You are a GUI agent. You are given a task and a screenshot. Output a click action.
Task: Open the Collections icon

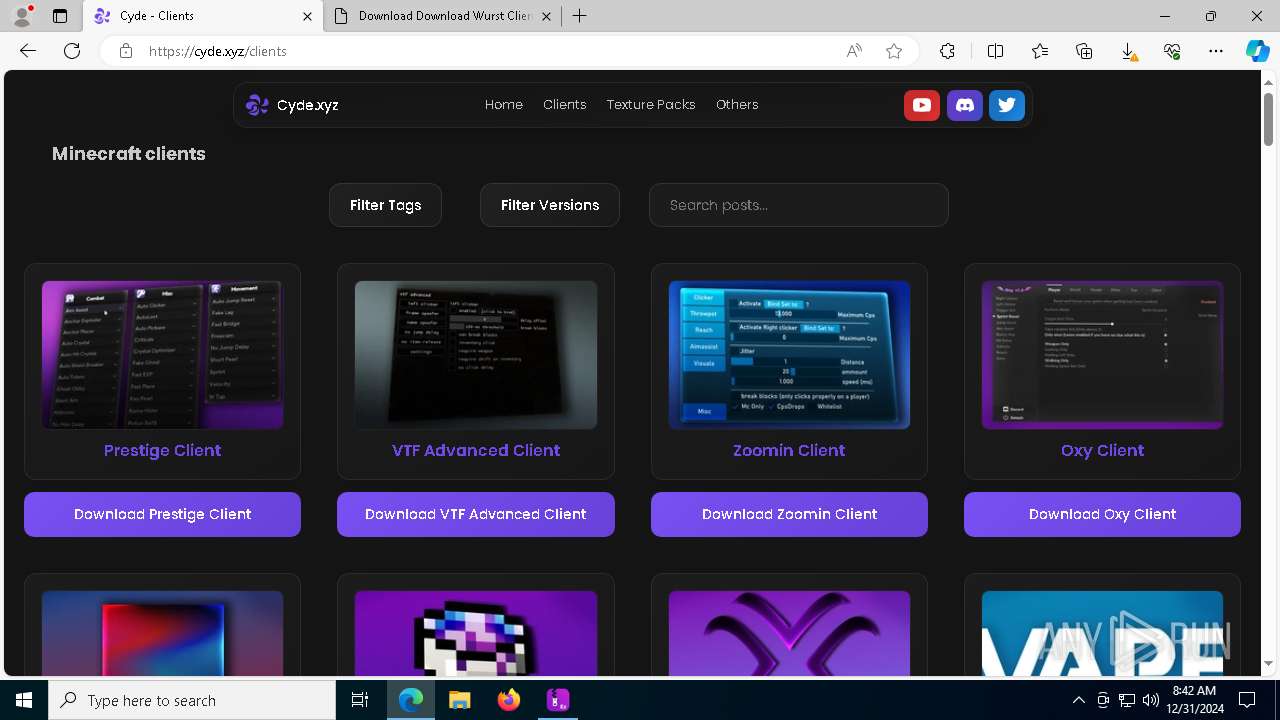[x=1084, y=51]
